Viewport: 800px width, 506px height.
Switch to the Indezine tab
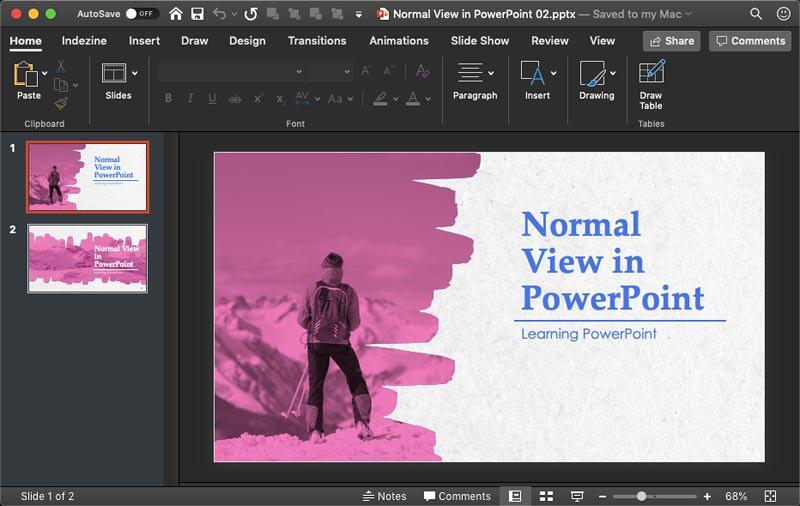click(x=84, y=41)
